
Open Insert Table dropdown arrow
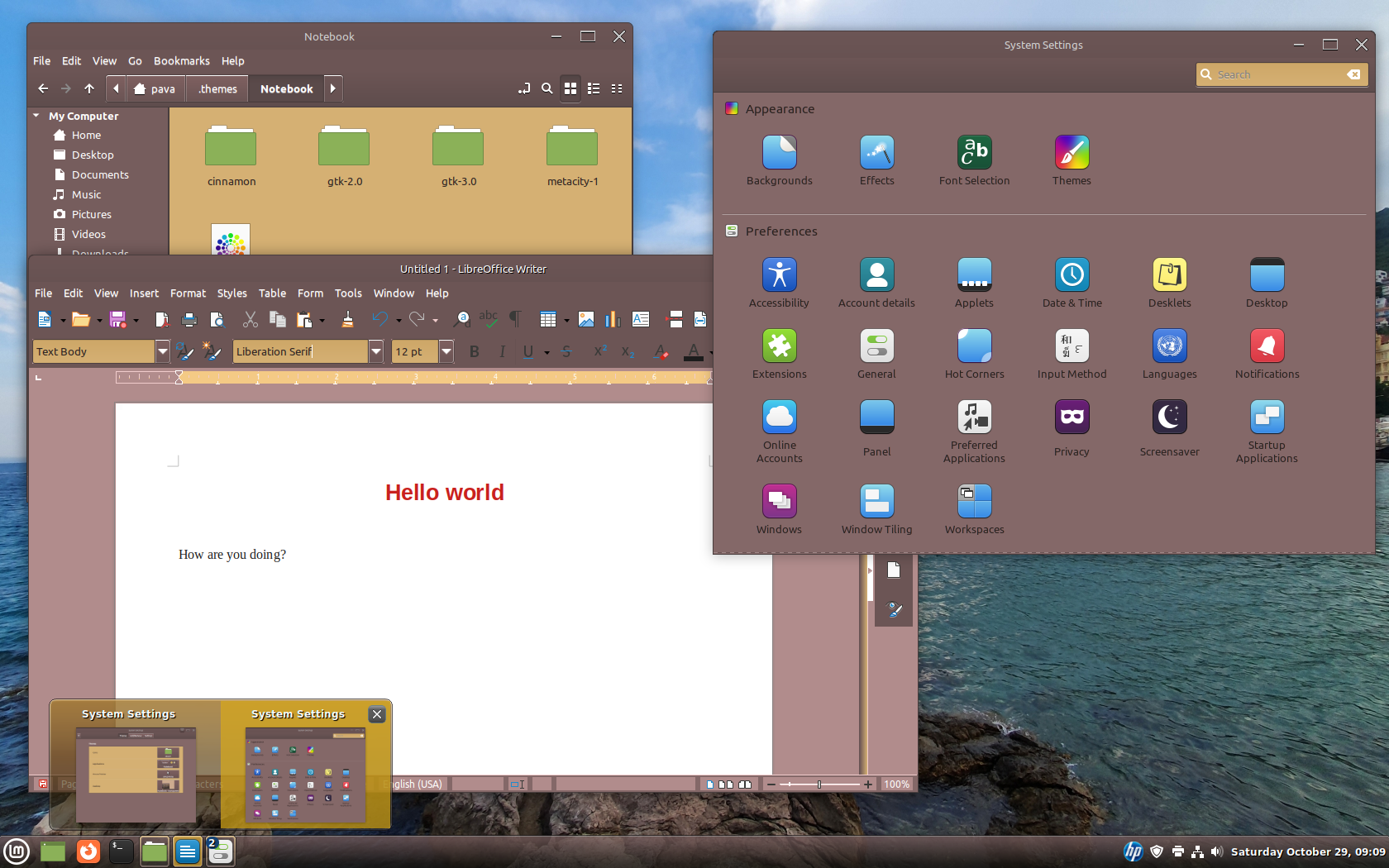pos(566,321)
